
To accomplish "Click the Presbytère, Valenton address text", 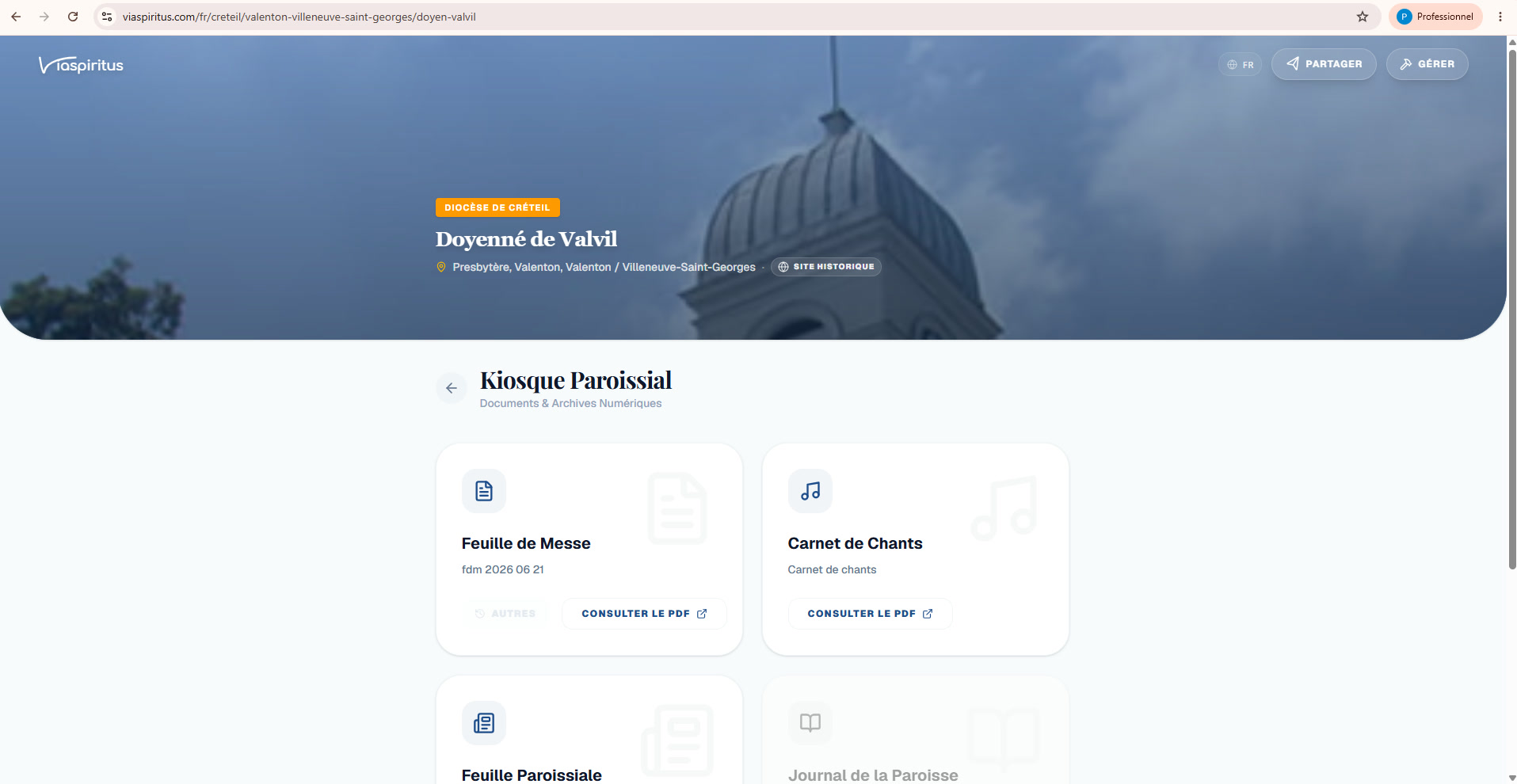I will point(604,268).
